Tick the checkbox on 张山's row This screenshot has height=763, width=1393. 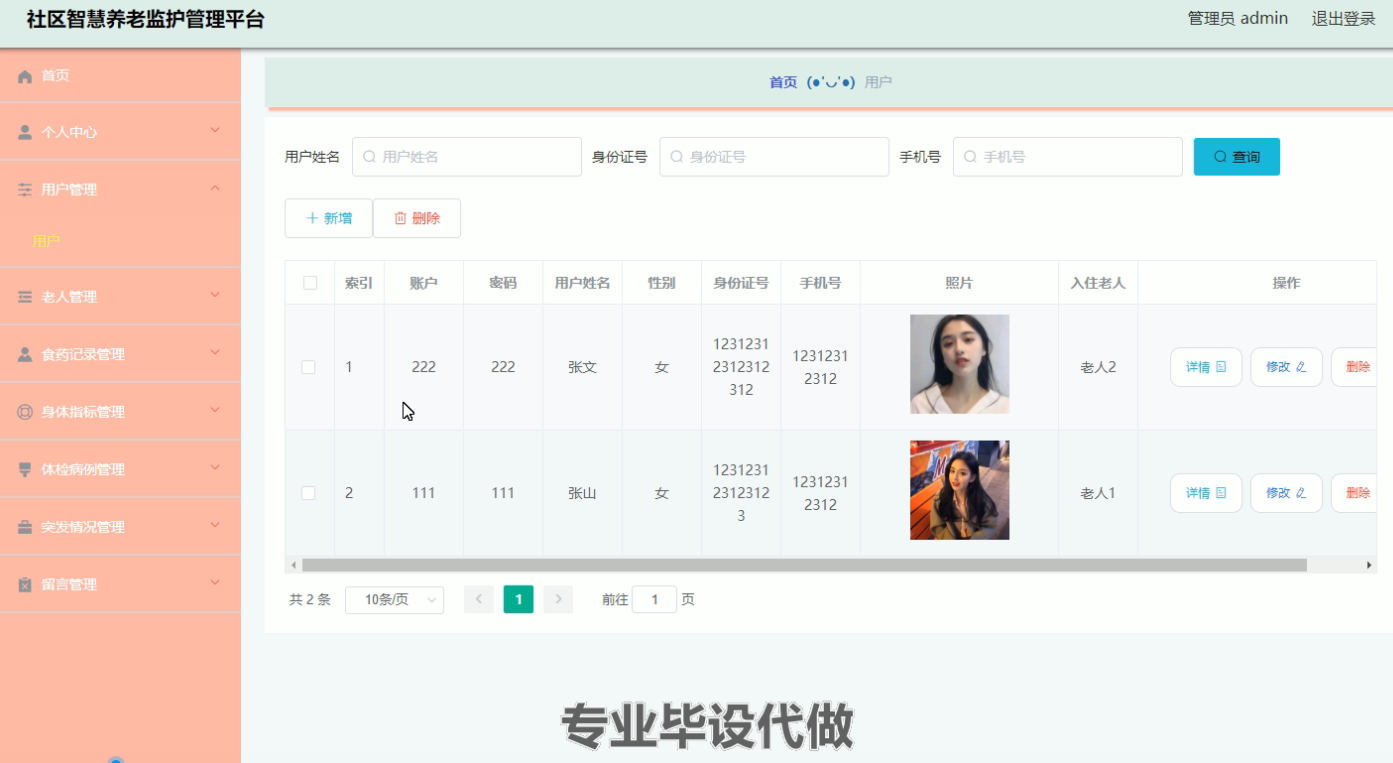tap(309, 492)
